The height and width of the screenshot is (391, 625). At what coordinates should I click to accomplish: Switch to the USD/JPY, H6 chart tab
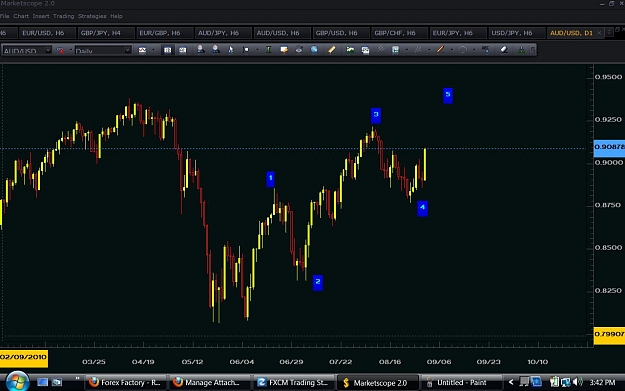tap(517, 33)
